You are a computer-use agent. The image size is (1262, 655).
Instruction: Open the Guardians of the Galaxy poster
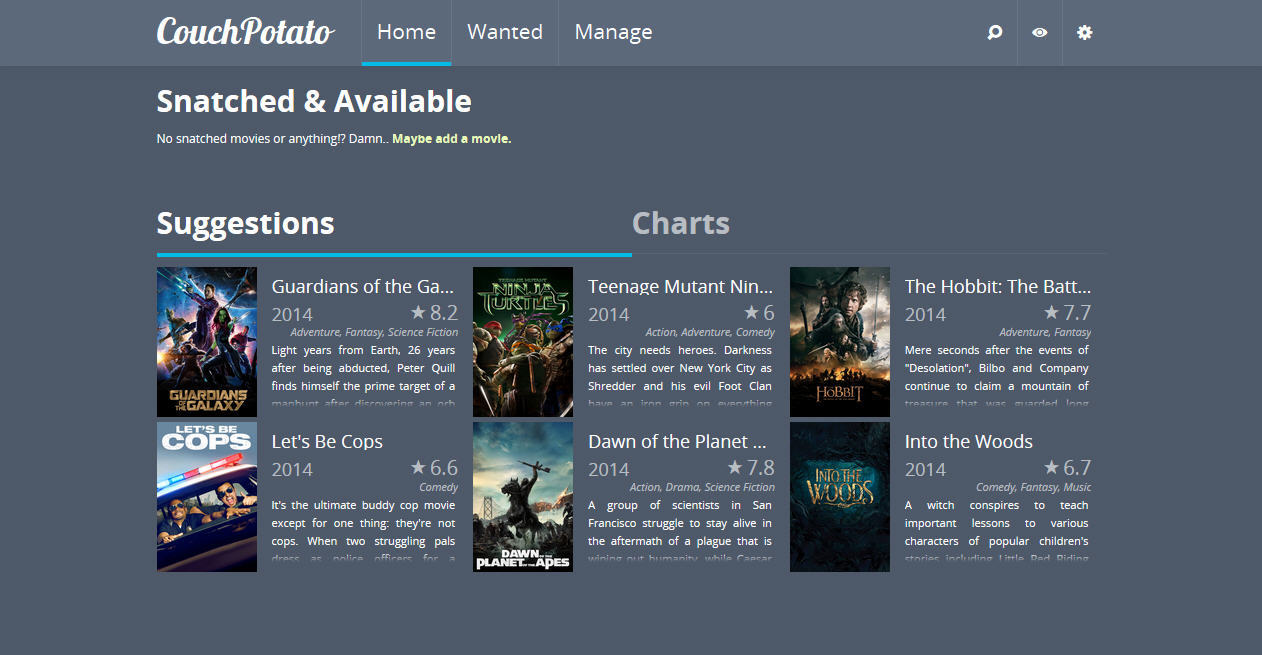pos(207,342)
